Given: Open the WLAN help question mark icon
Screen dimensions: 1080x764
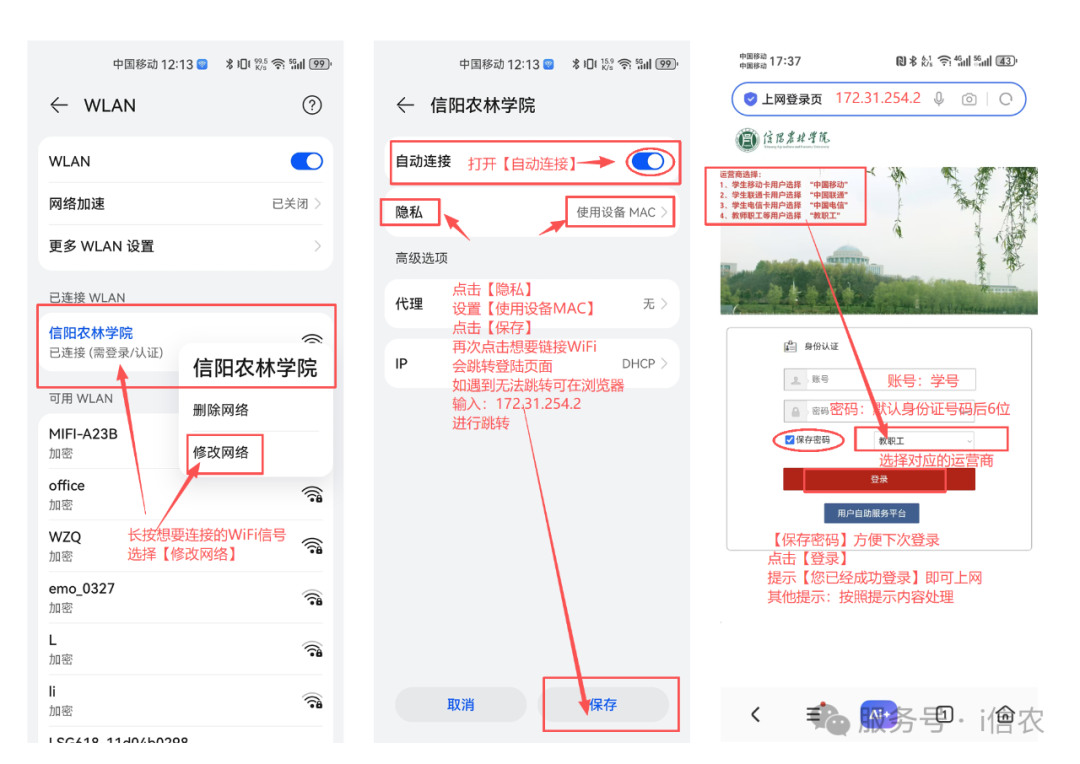Looking at the screenshot, I should tap(312, 105).
